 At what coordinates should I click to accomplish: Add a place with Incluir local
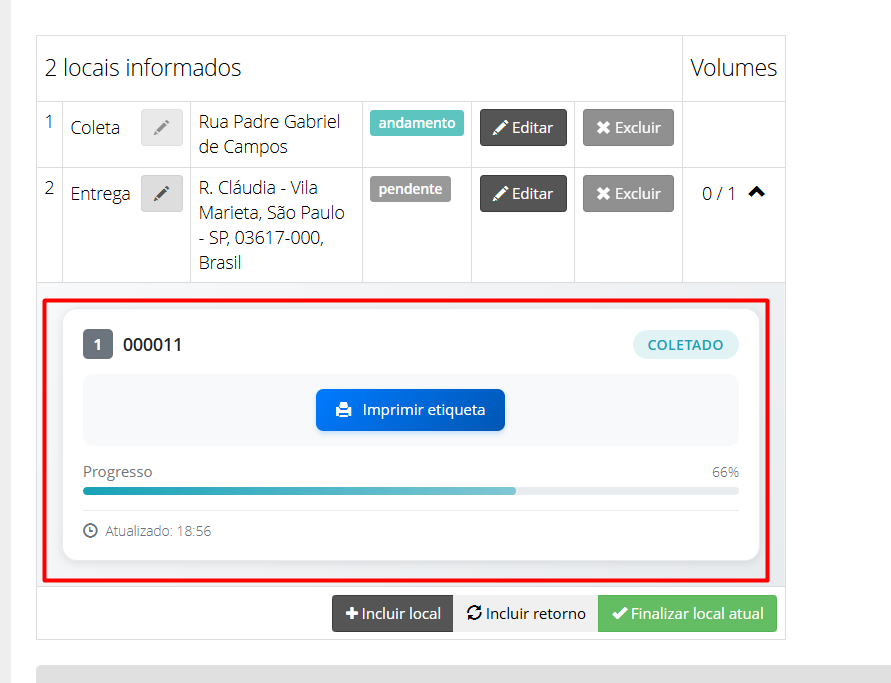pyautogui.click(x=393, y=613)
